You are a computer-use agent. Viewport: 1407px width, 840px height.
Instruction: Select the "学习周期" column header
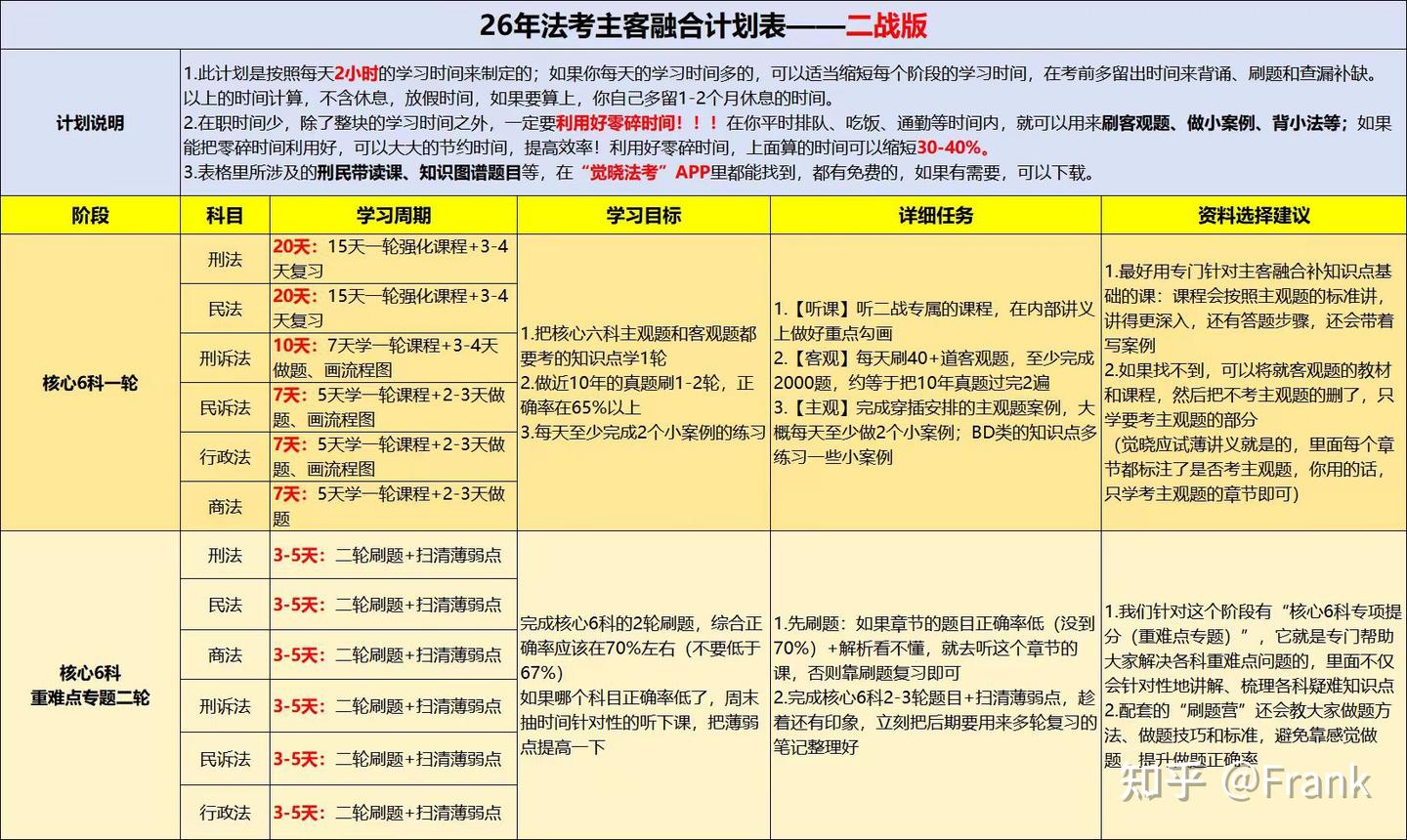pos(393,215)
